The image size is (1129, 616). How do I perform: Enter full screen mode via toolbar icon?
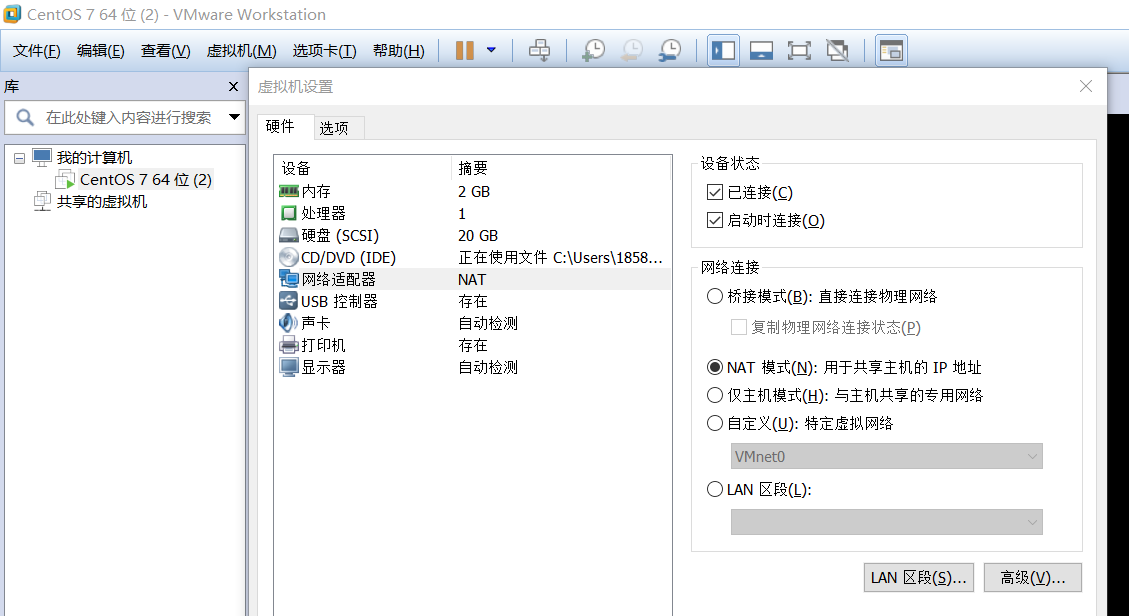(799, 50)
